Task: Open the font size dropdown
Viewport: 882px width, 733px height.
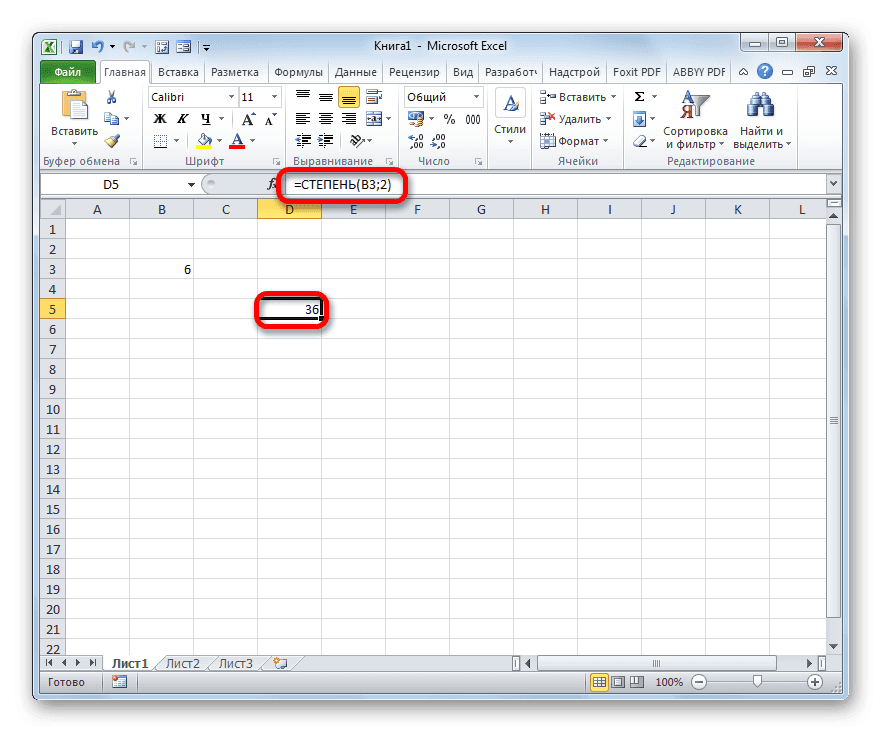Action: [273, 96]
